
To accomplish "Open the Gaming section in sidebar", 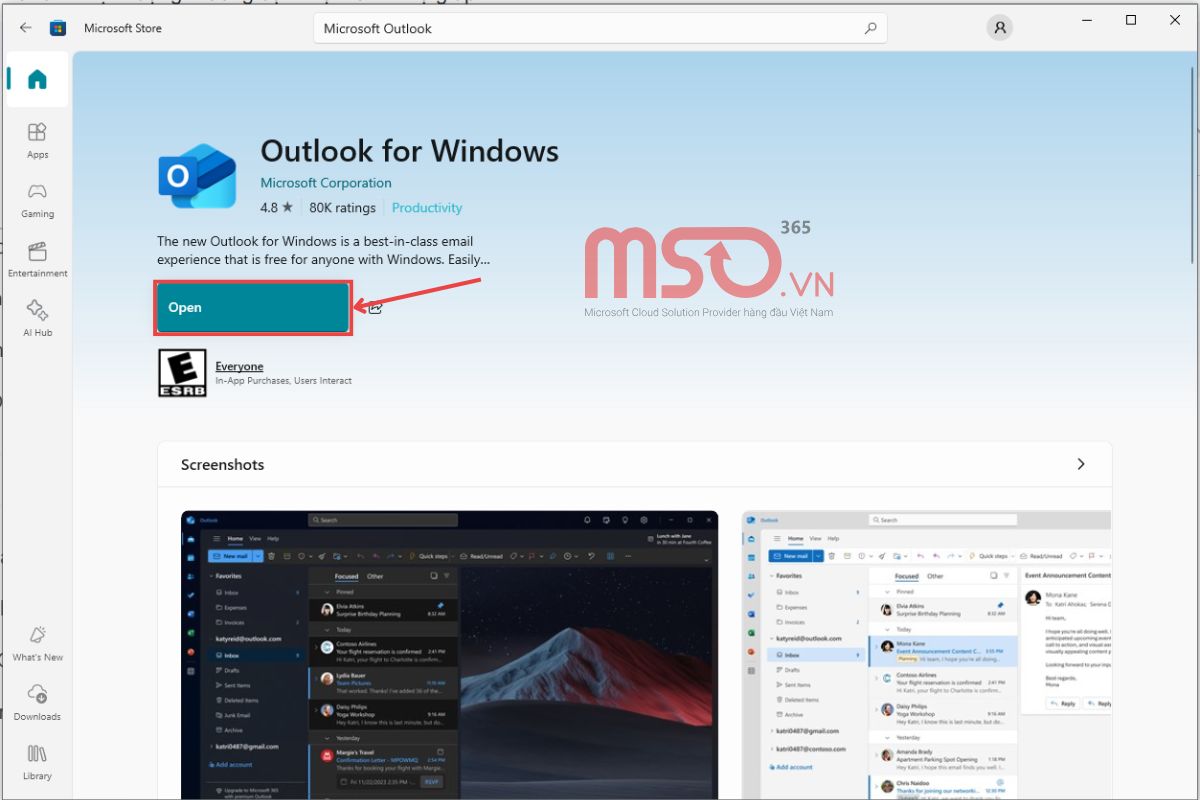I will (x=37, y=200).
